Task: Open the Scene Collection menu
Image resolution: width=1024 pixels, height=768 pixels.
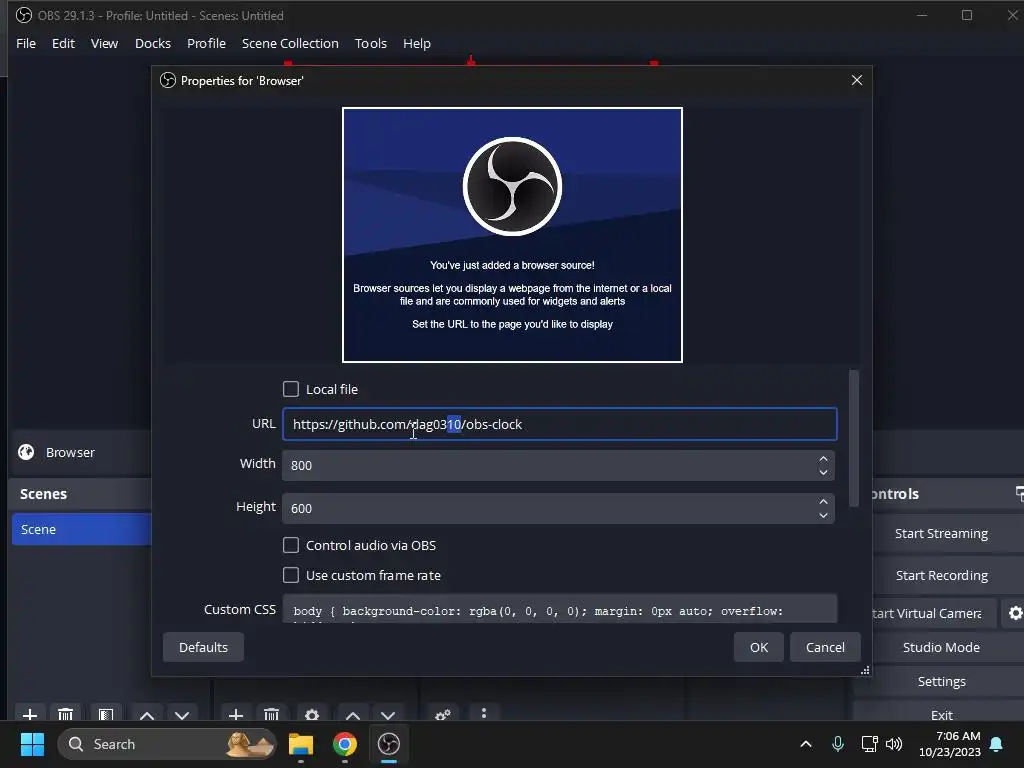Action: pyautogui.click(x=290, y=43)
